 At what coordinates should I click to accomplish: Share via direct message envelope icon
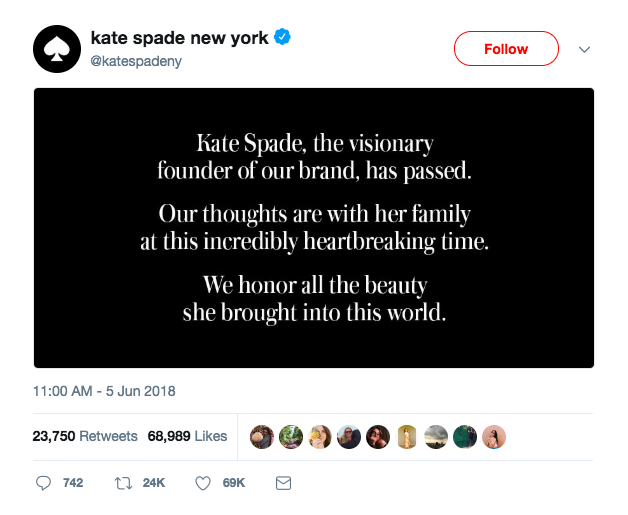point(283,483)
